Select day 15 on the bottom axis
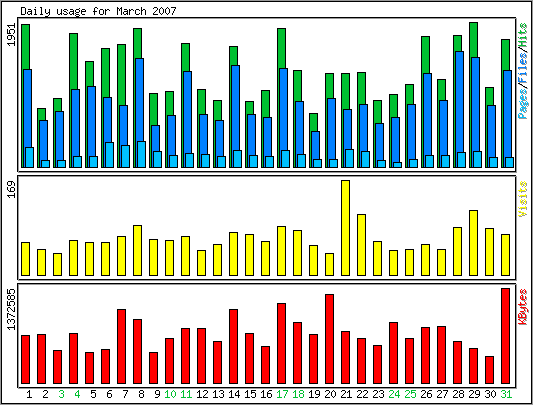This screenshot has height=405, width=533. (250, 394)
